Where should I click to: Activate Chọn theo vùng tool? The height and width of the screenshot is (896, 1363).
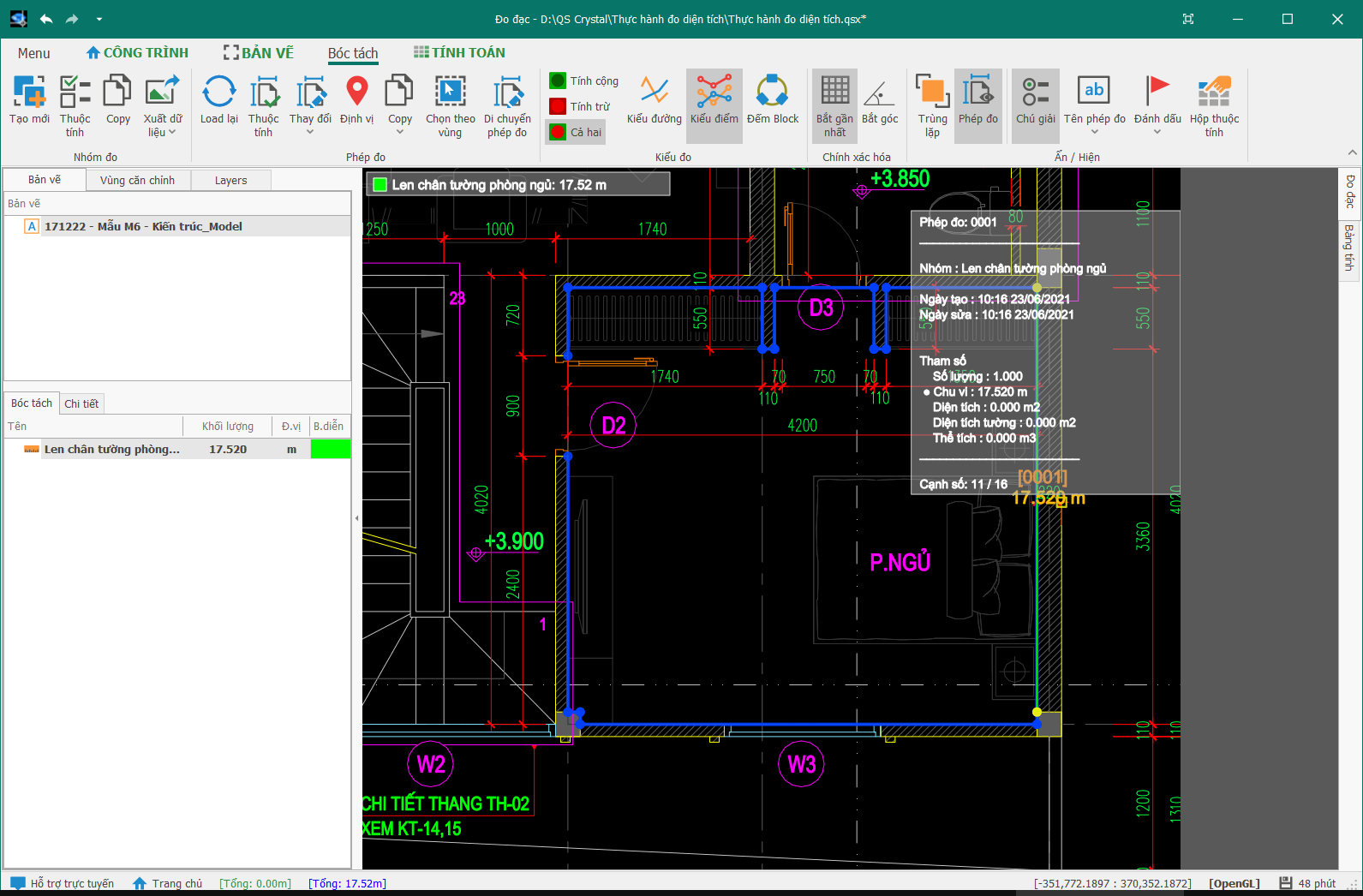(450, 105)
